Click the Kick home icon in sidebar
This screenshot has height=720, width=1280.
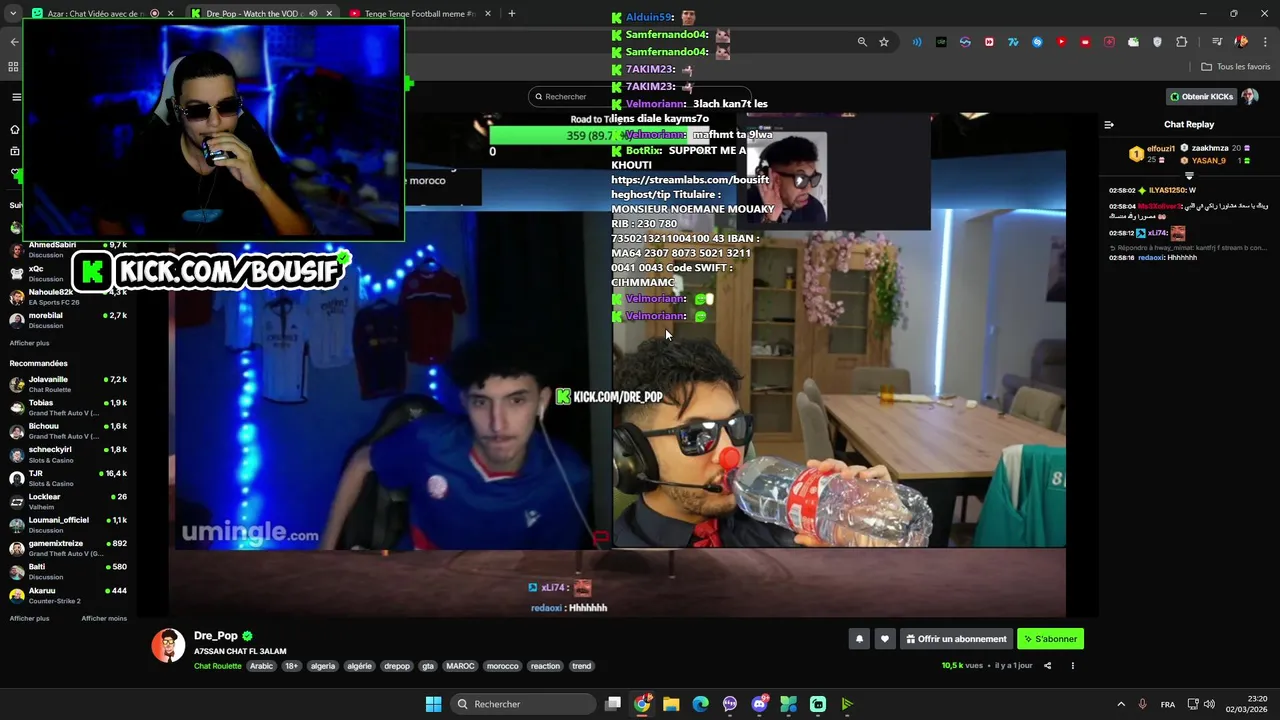point(14,129)
